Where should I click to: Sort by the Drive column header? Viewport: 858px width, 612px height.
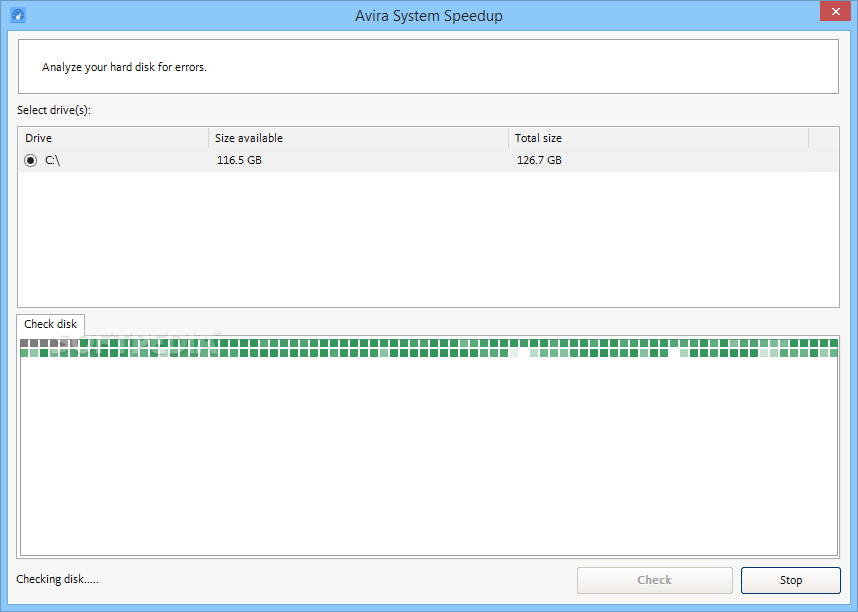pos(114,138)
